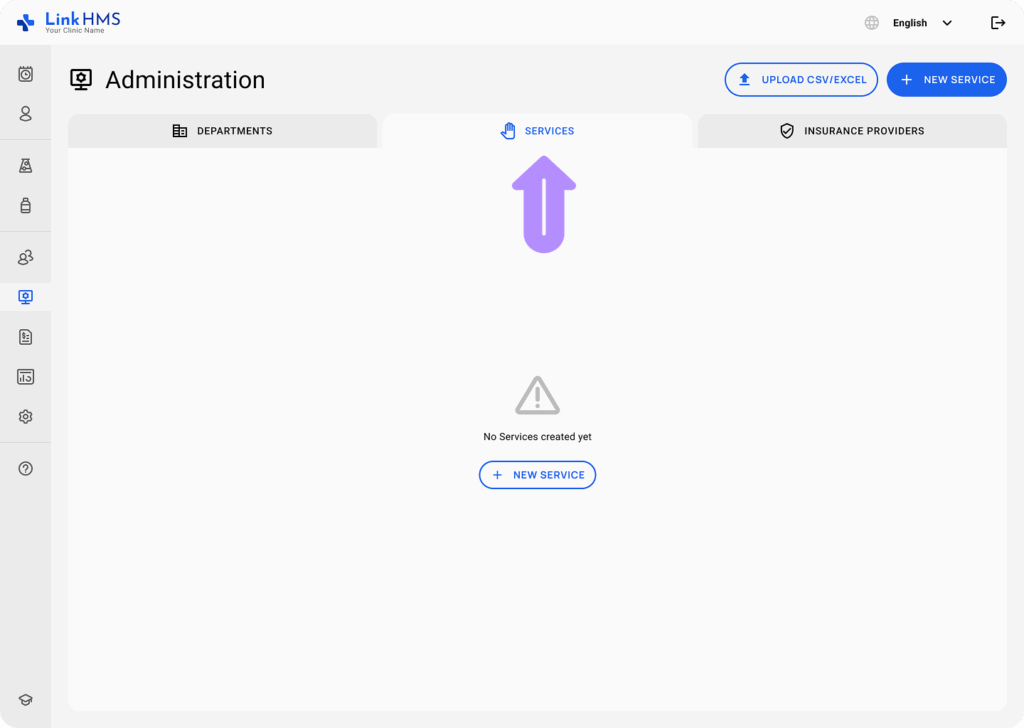Open the appointments calendar sidebar icon

pyautogui.click(x=26, y=74)
